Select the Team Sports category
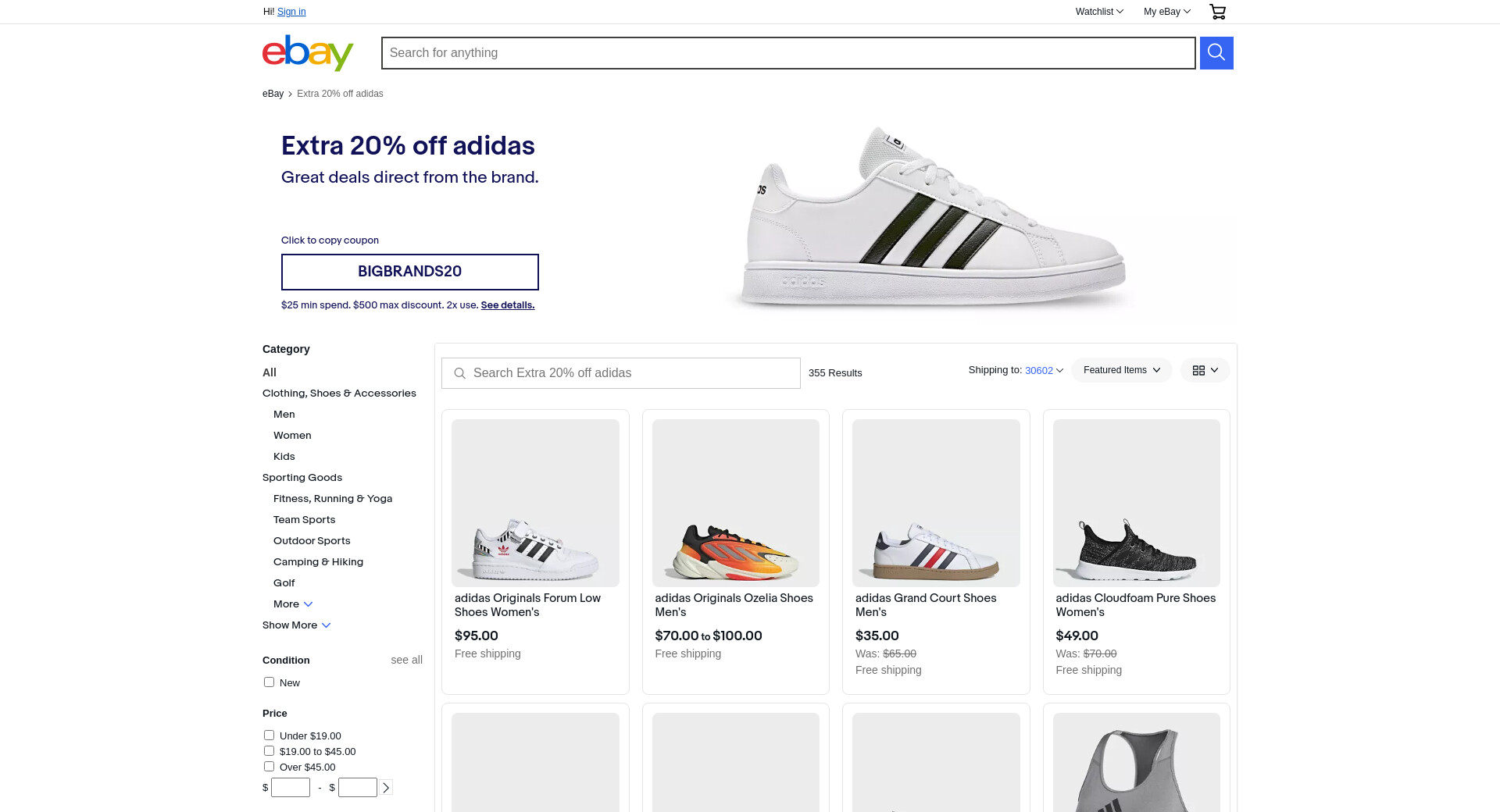The width and height of the screenshot is (1500, 812). click(x=304, y=520)
